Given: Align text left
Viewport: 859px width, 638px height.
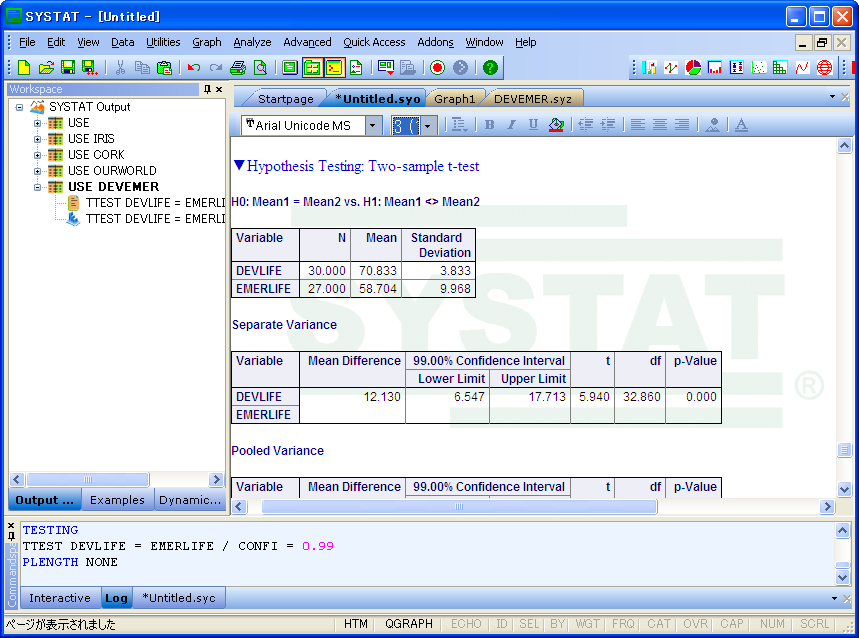Looking at the screenshot, I should tap(638, 125).
